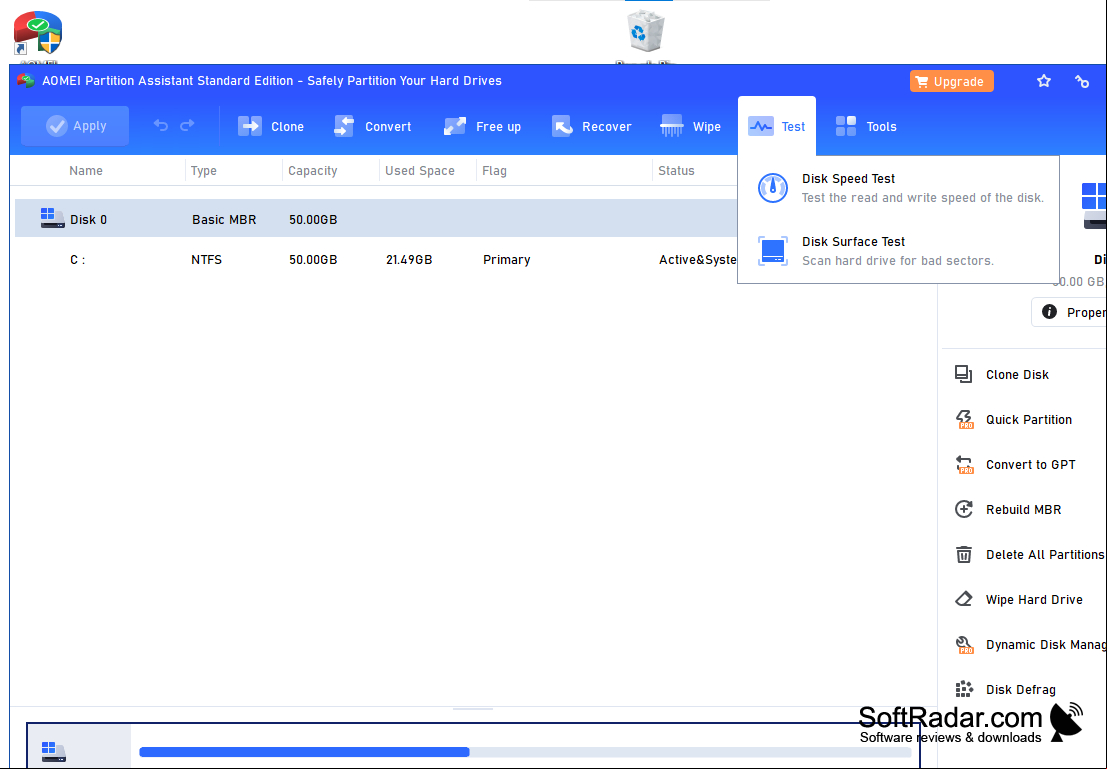Collapse the open Test toolbar menu
This screenshot has height=769, width=1107.
(777, 126)
